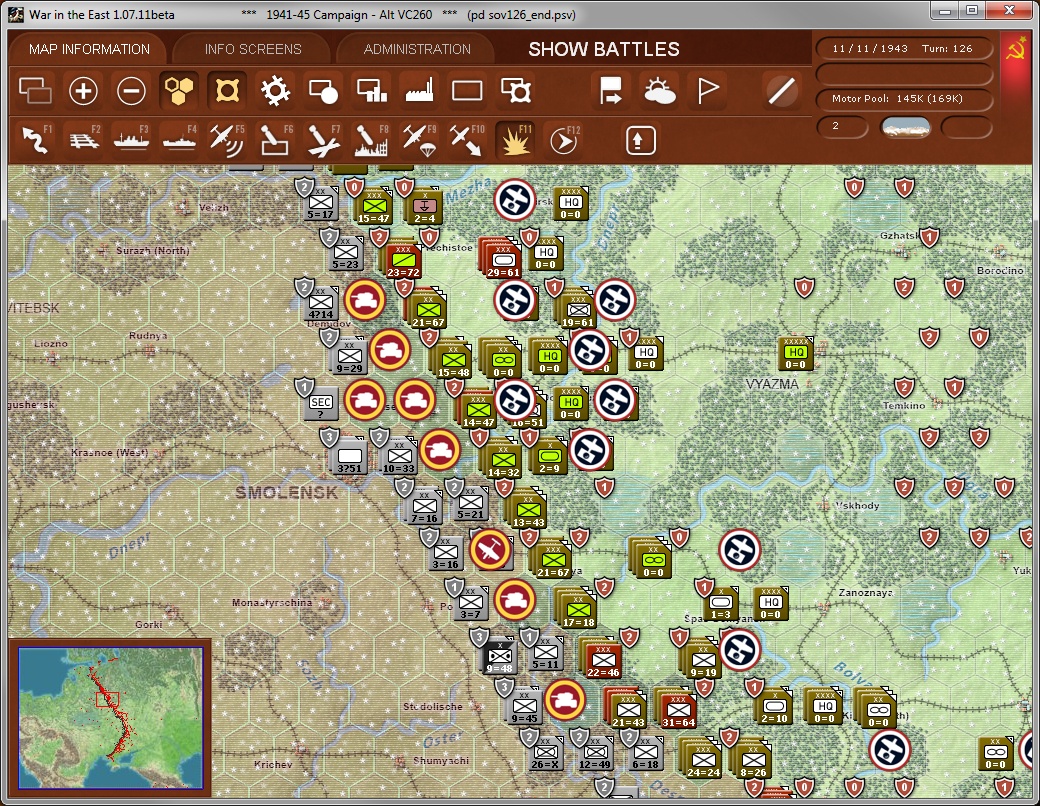Click the minimap overview thumbnail
Viewport: 1040px width, 806px height.
[x=110, y=718]
